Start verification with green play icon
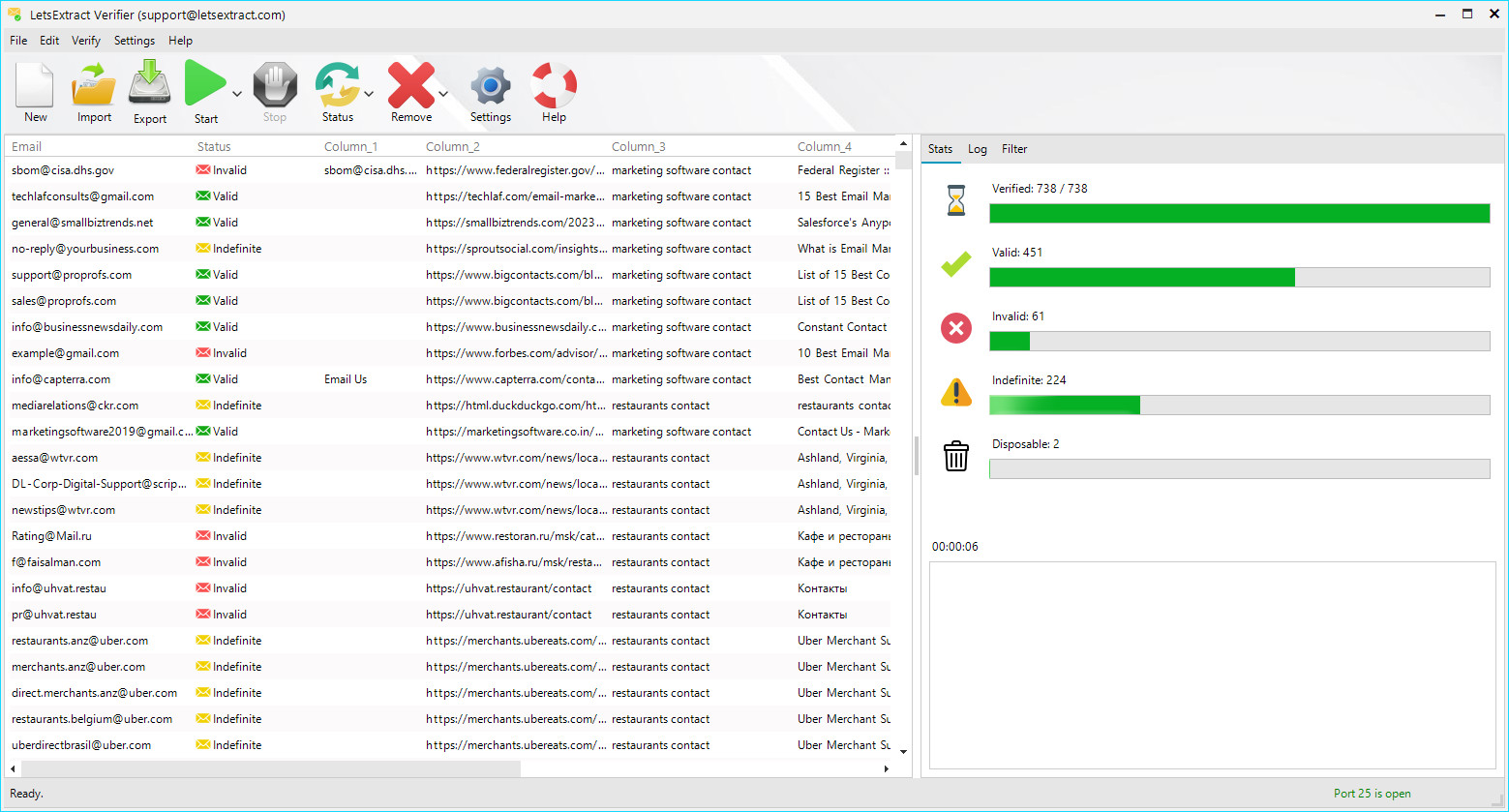The width and height of the screenshot is (1509, 812). pyautogui.click(x=204, y=84)
